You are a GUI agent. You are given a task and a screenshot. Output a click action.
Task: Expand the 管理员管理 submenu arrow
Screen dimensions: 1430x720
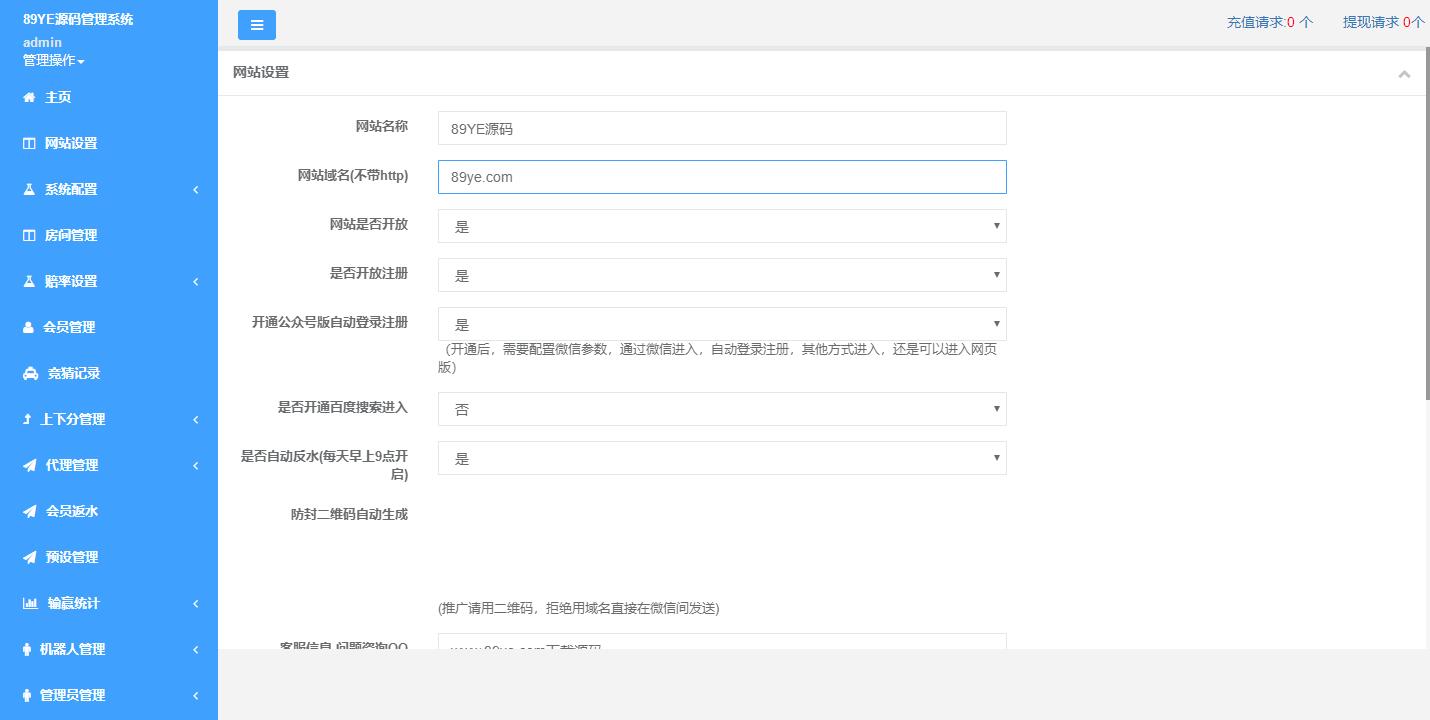pos(196,695)
